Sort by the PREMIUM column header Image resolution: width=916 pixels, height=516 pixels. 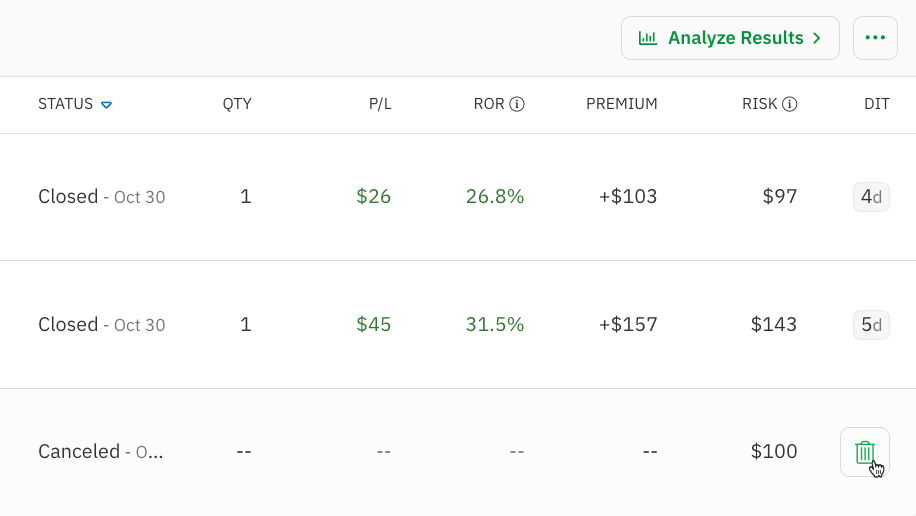coord(621,104)
